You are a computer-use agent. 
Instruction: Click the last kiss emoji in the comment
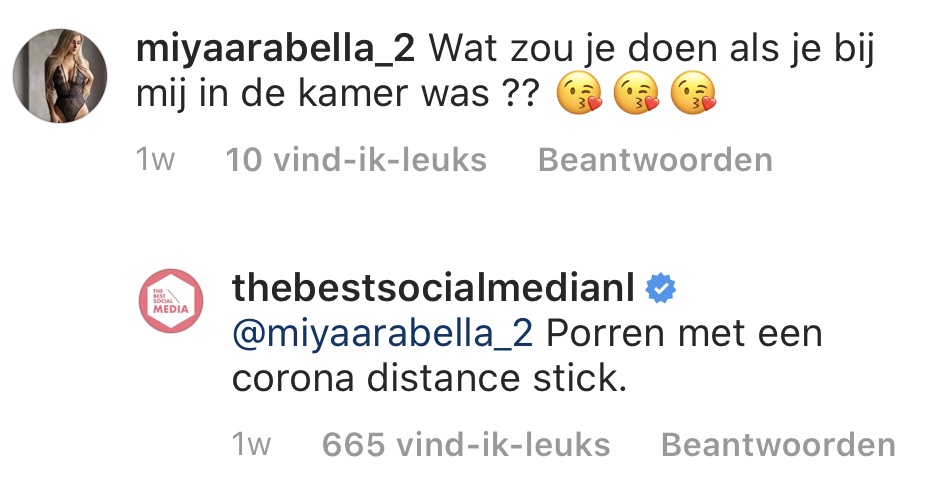click(x=695, y=96)
